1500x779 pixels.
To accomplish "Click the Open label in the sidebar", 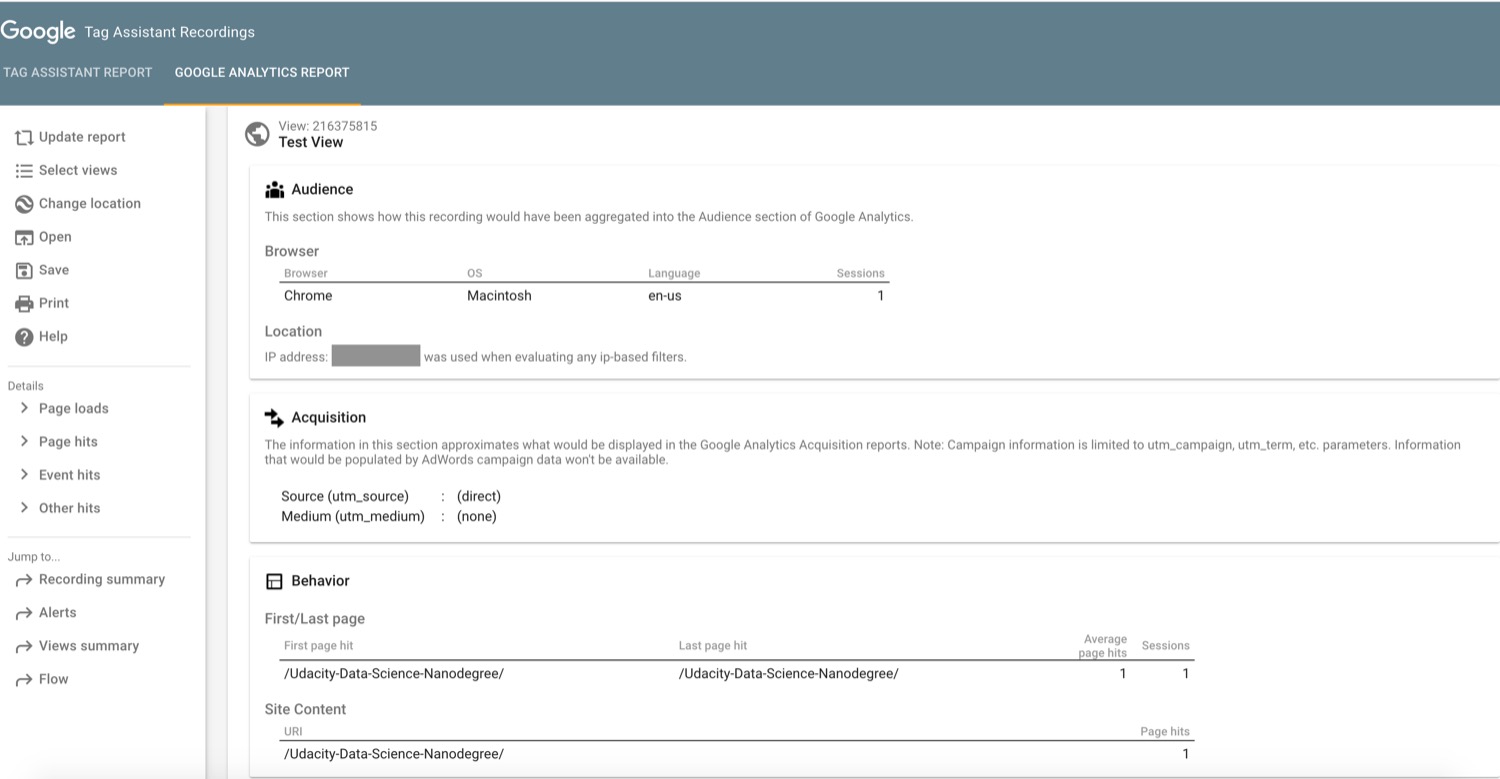I will [55, 237].
